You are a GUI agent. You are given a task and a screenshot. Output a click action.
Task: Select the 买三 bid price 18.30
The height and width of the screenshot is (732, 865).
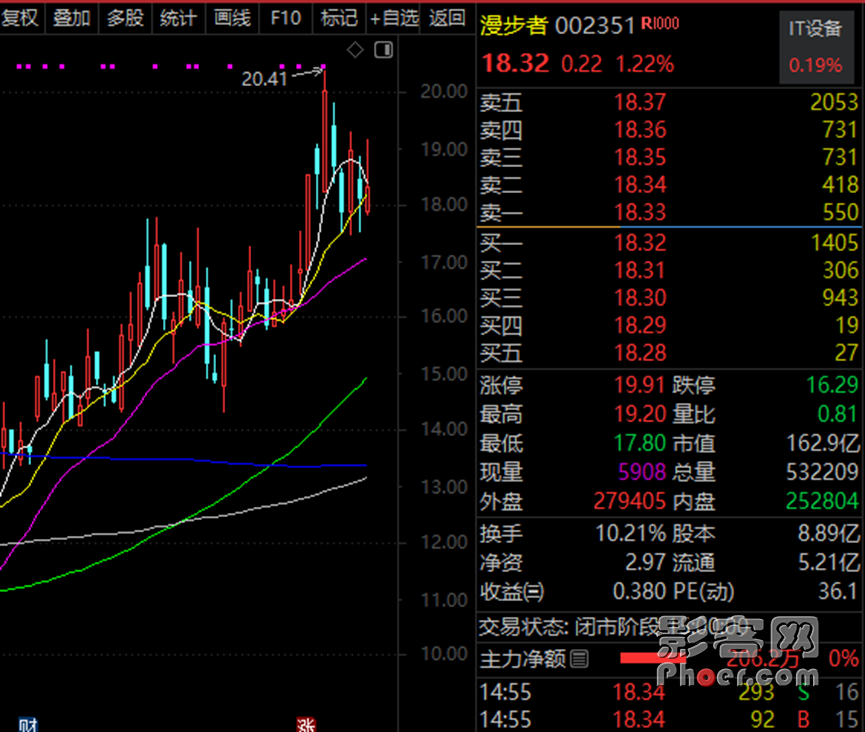(x=640, y=298)
